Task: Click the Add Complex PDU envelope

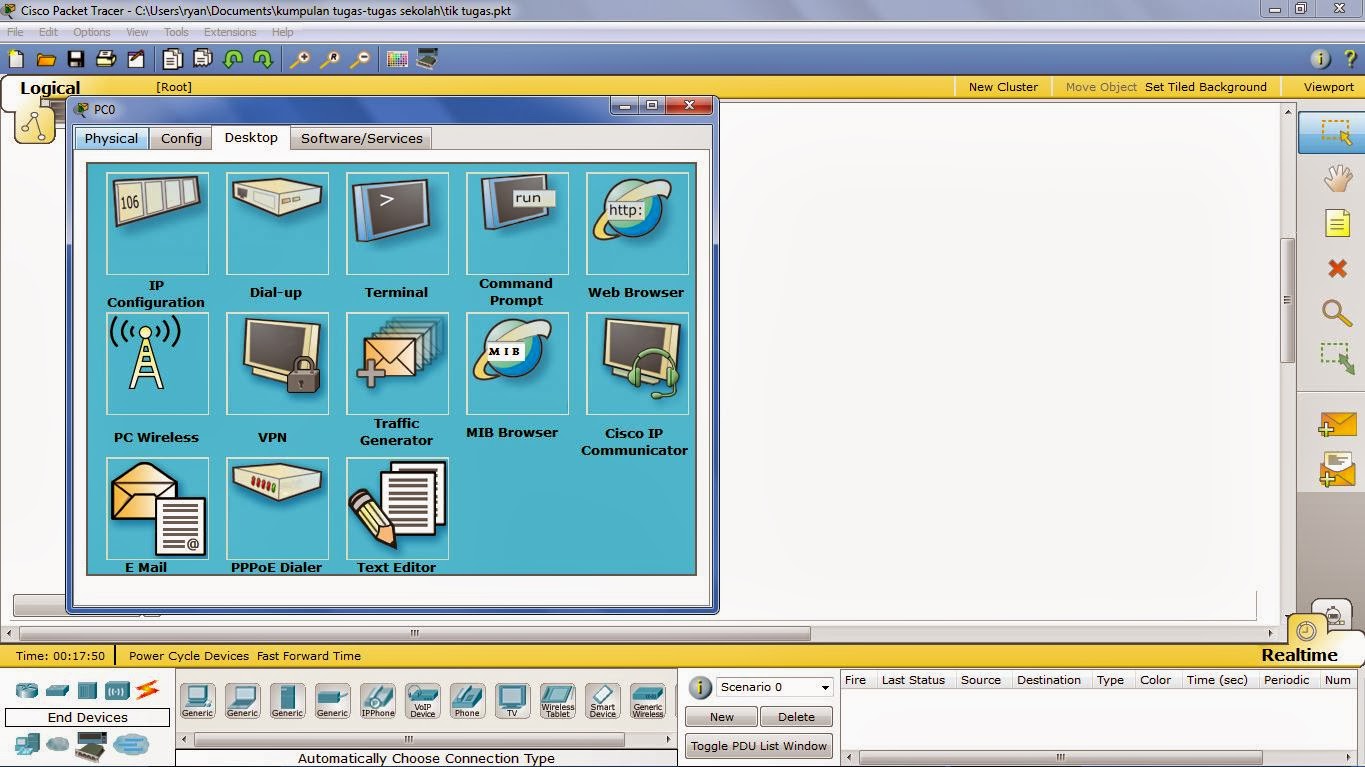Action: (x=1337, y=469)
